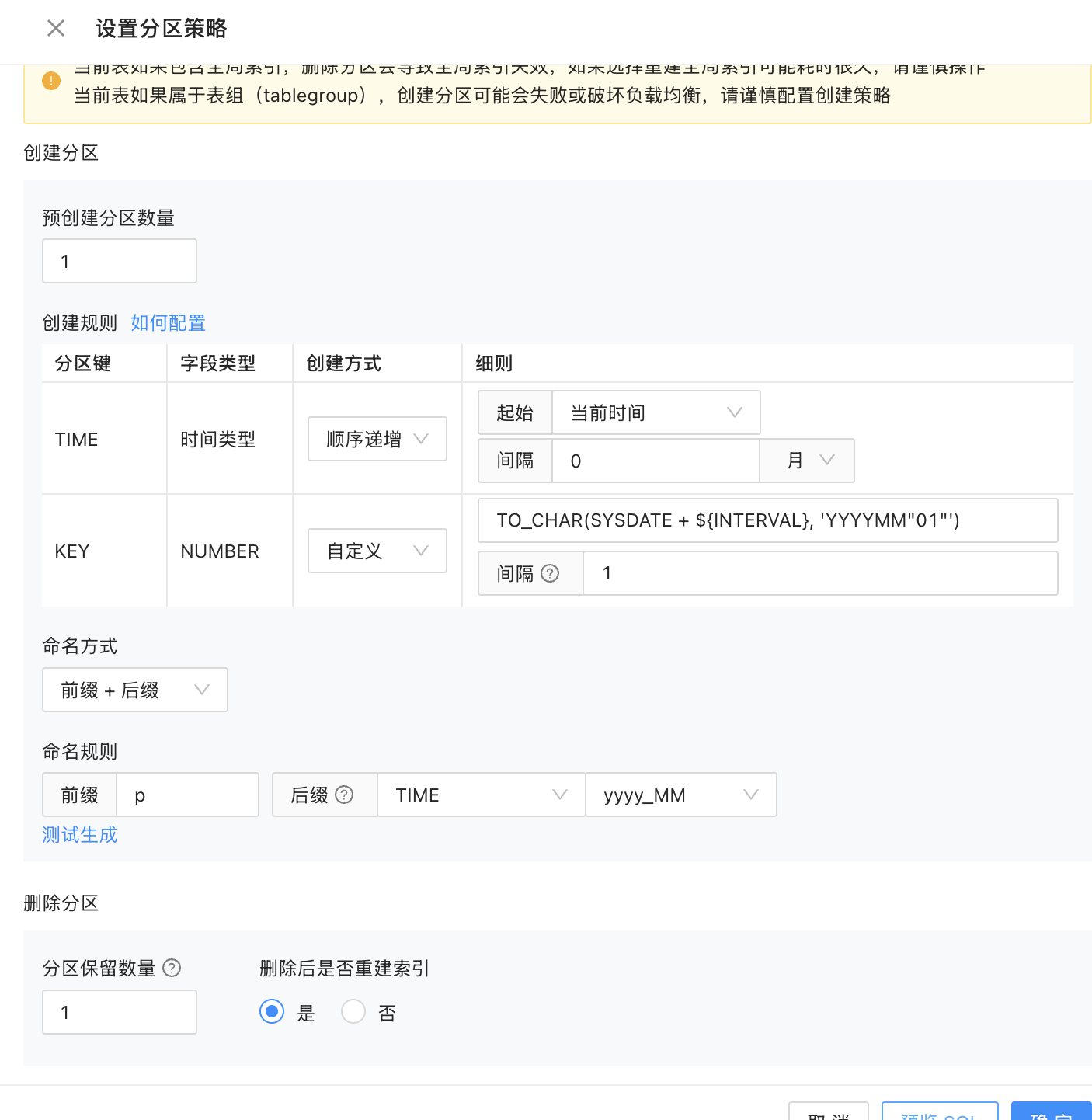
Task: Click the 预创建分区数量 input field
Action: pos(120,261)
